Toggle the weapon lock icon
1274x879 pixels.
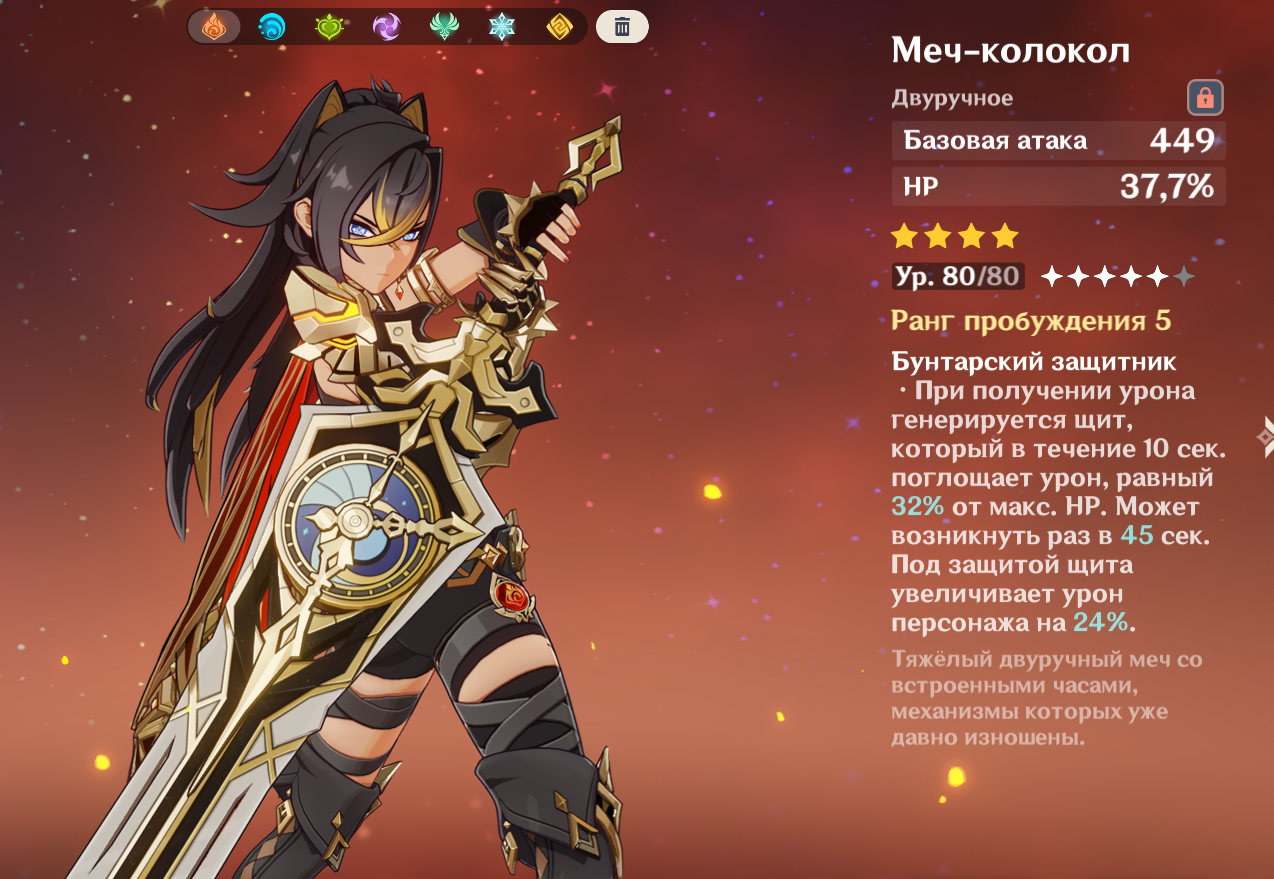[1205, 98]
